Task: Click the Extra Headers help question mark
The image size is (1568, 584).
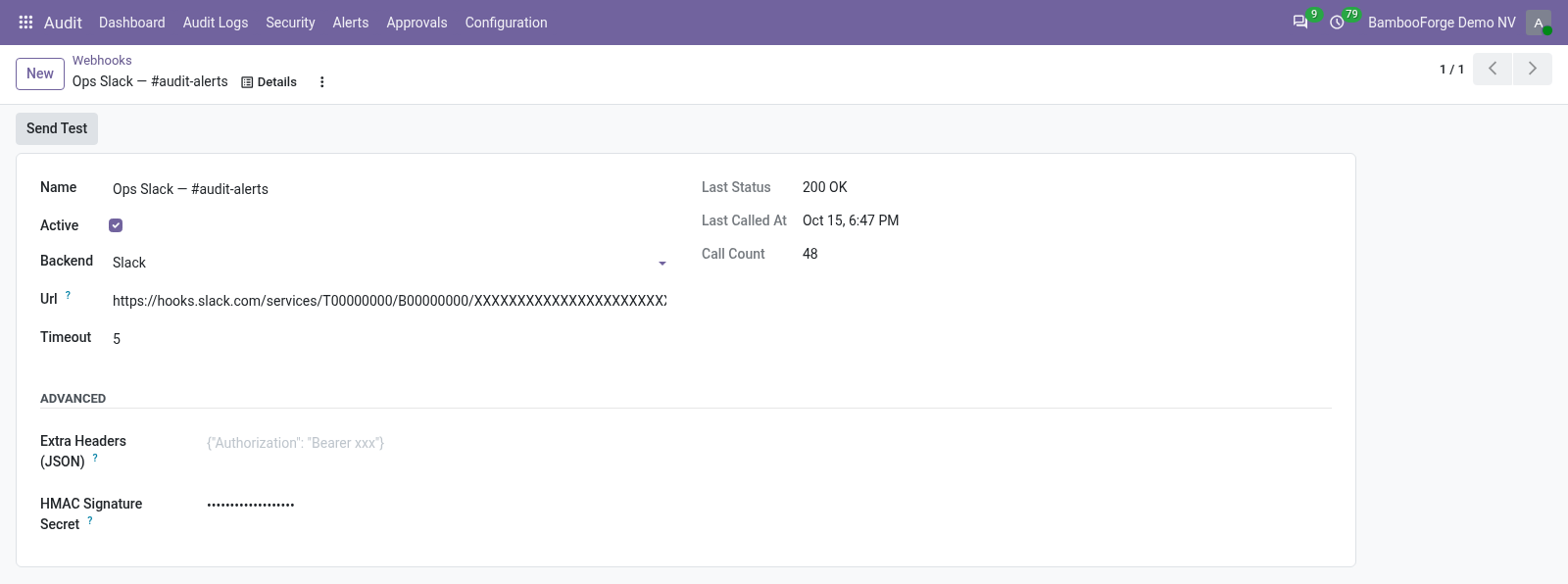Action: click(95, 458)
